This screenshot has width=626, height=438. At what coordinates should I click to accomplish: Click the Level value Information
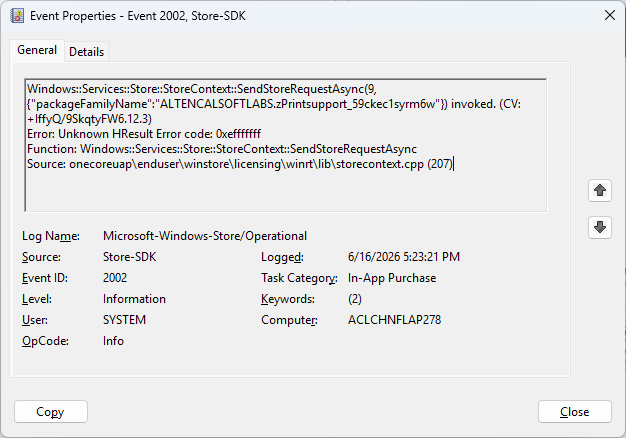tap(134, 299)
